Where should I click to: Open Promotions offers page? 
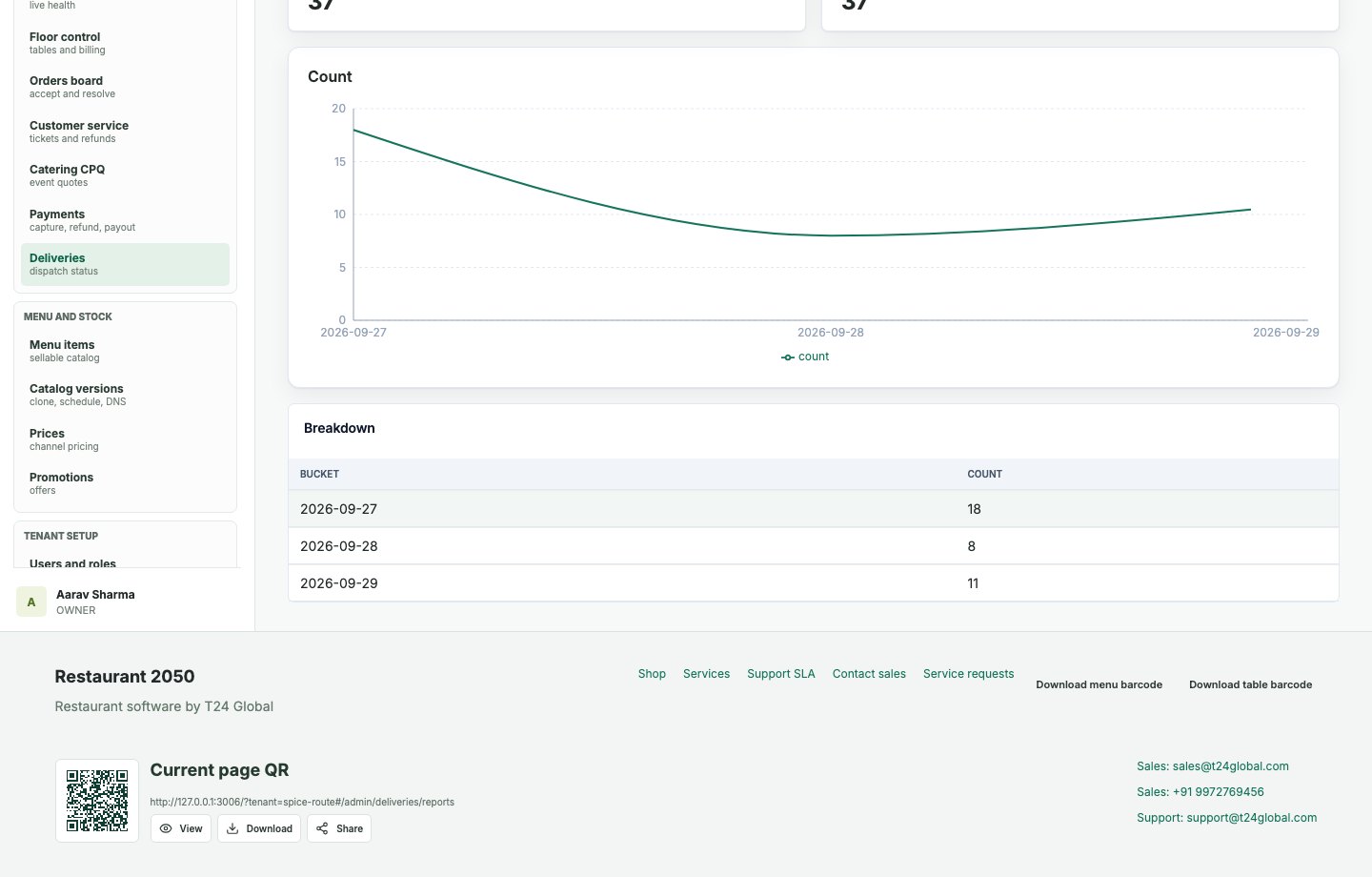(125, 483)
